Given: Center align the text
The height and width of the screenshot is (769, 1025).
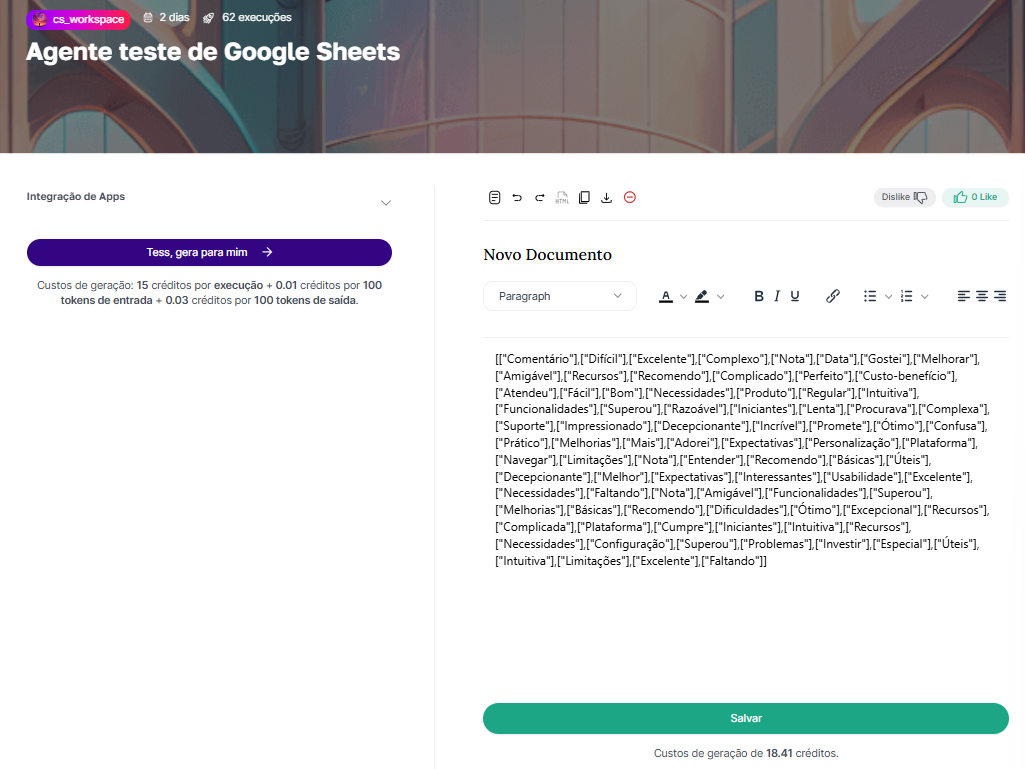Looking at the screenshot, I should point(982,296).
